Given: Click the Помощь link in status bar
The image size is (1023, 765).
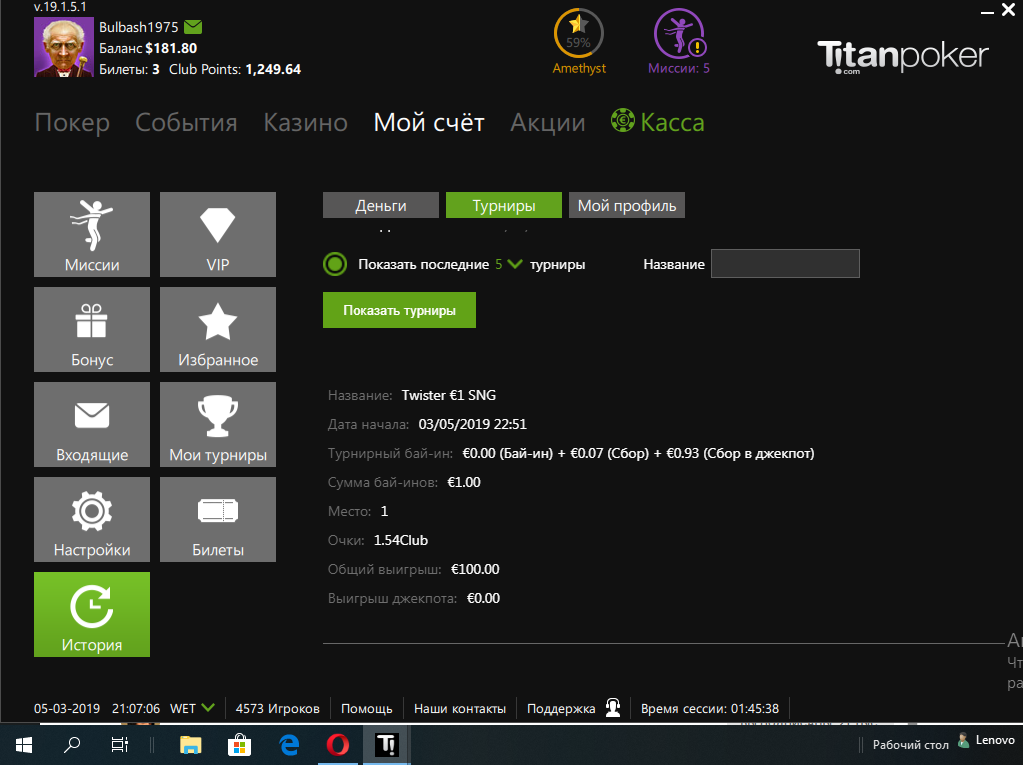Looking at the screenshot, I should [x=367, y=708].
